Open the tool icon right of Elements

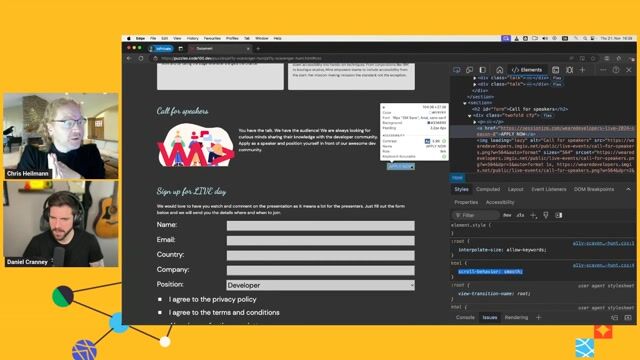[x=556, y=70]
